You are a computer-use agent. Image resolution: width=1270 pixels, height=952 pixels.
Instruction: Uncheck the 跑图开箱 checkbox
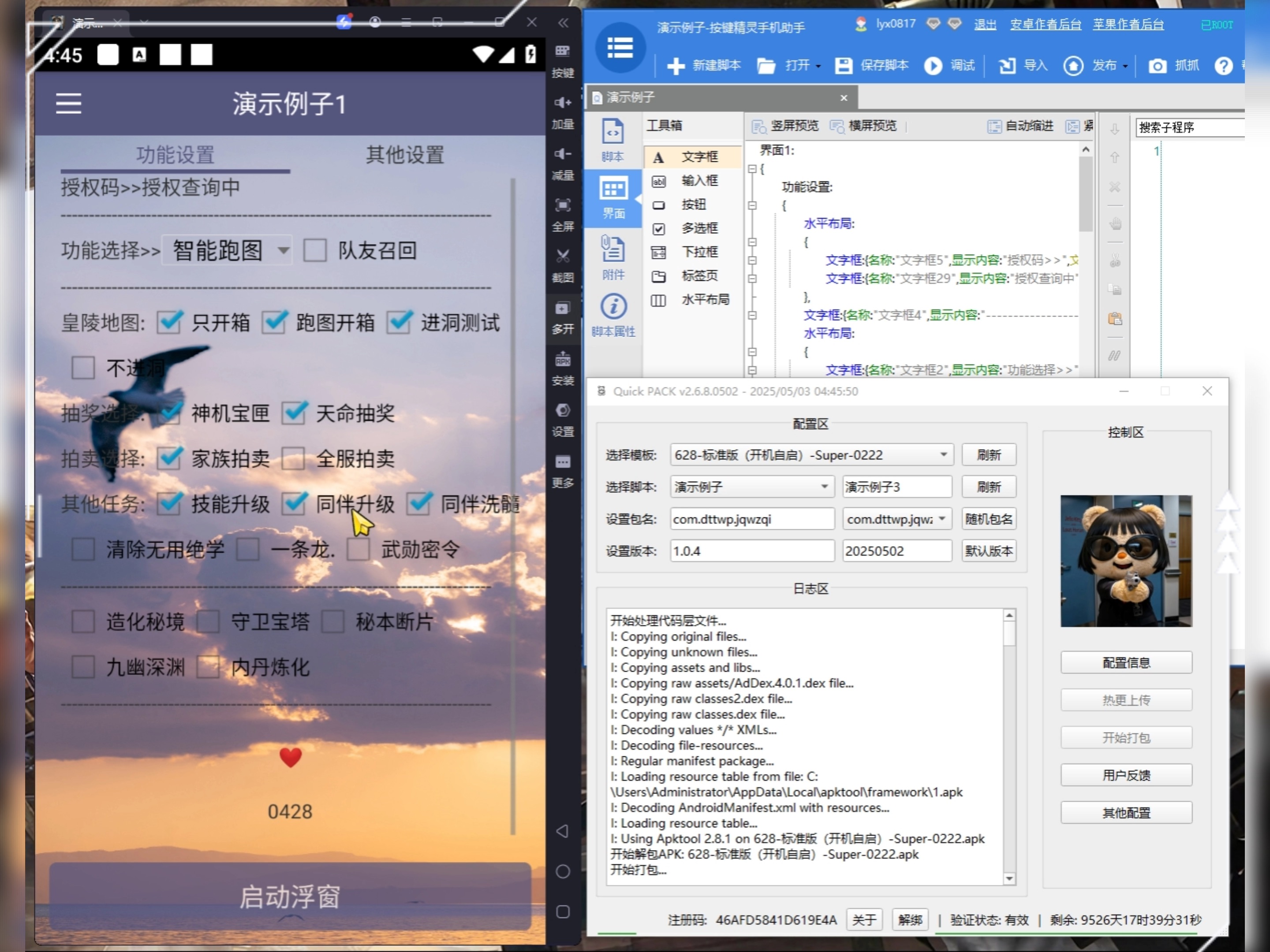[275, 323]
